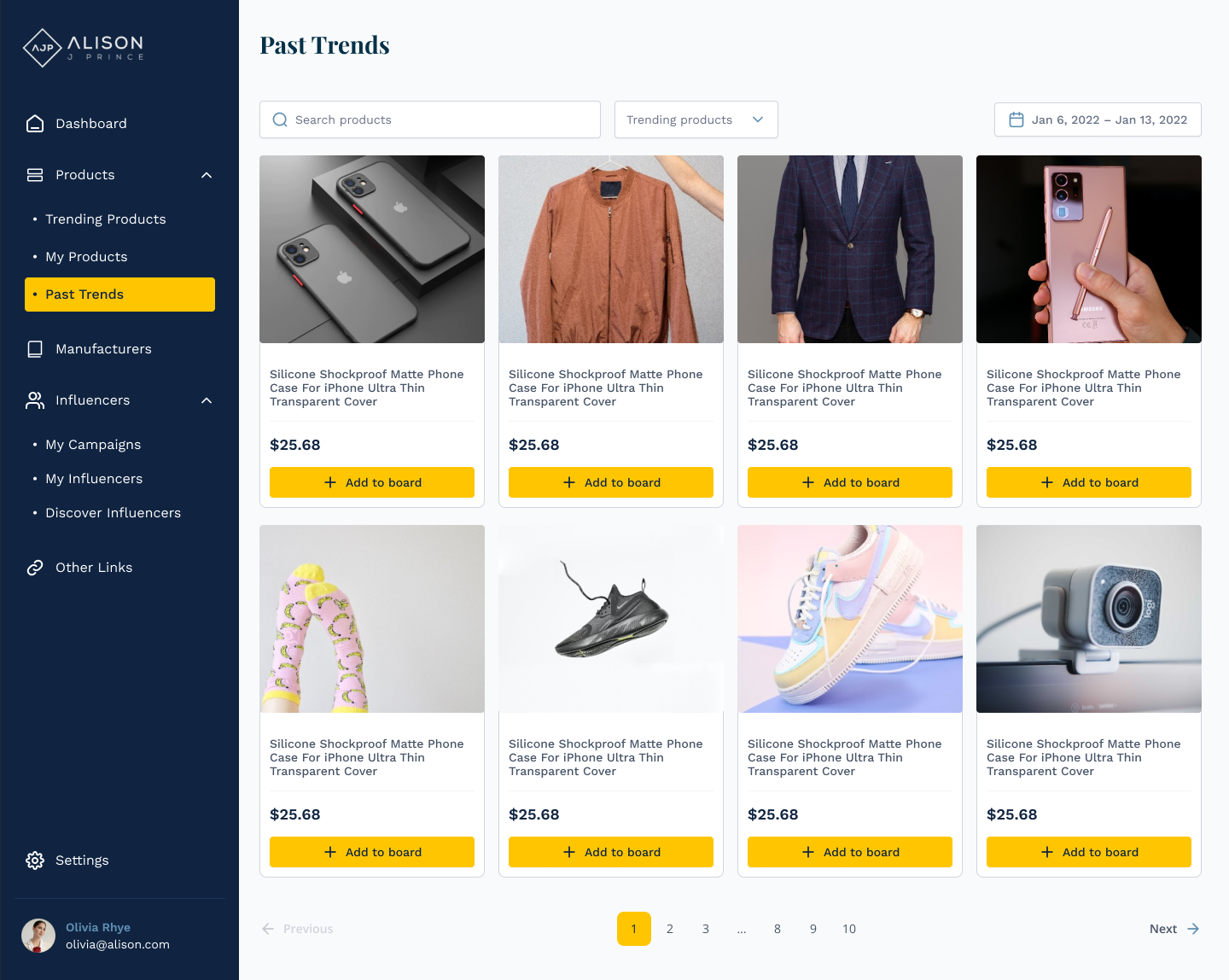This screenshot has width=1229, height=980.
Task: Open Trending Products in sidebar
Action: tap(106, 219)
